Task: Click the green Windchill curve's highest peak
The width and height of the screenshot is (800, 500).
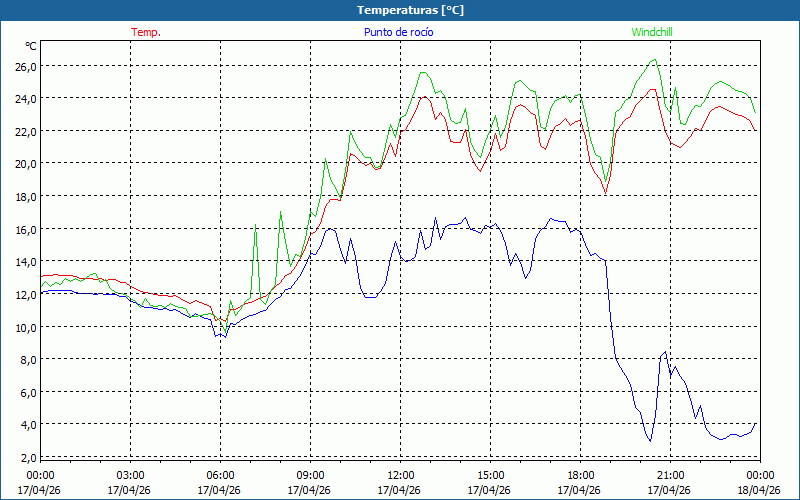Action: [x=655, y=59]
